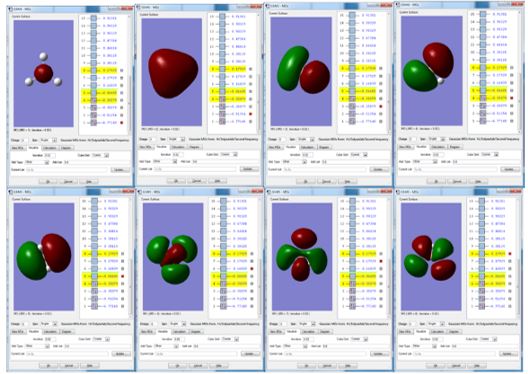Click Update button in bare-molecule window
Image resolution: width=528 pixels, height=374 pixels.
(x=120, y=170)
